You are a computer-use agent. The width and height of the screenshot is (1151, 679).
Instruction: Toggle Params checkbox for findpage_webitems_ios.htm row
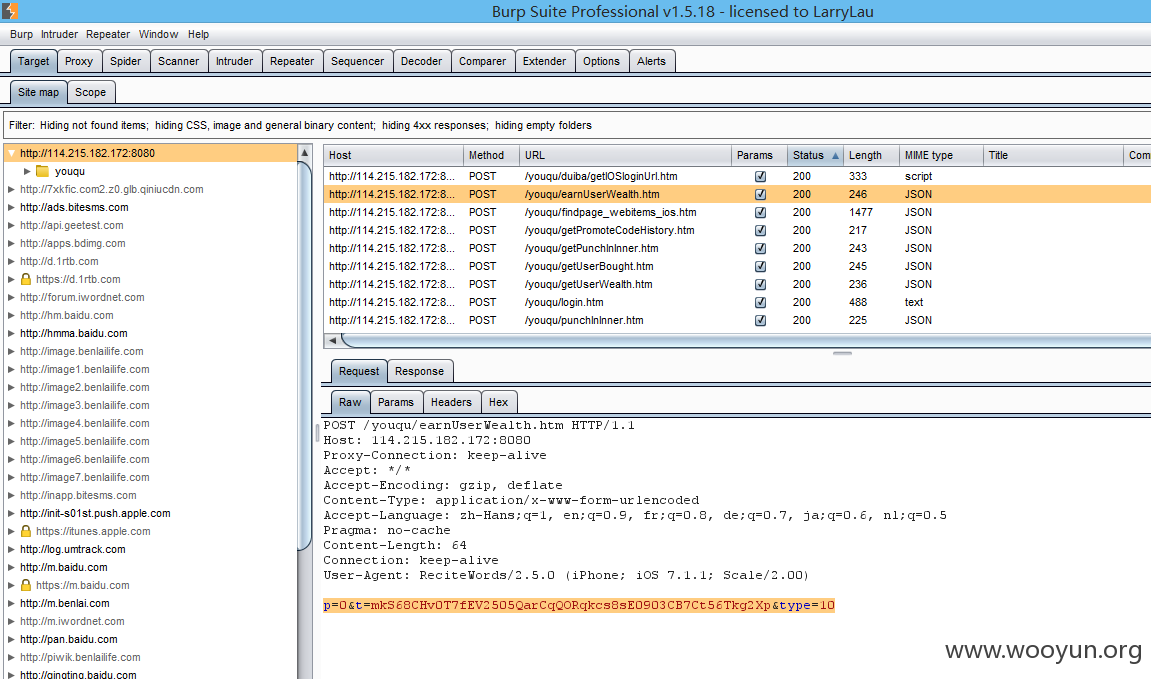point(760,212)
